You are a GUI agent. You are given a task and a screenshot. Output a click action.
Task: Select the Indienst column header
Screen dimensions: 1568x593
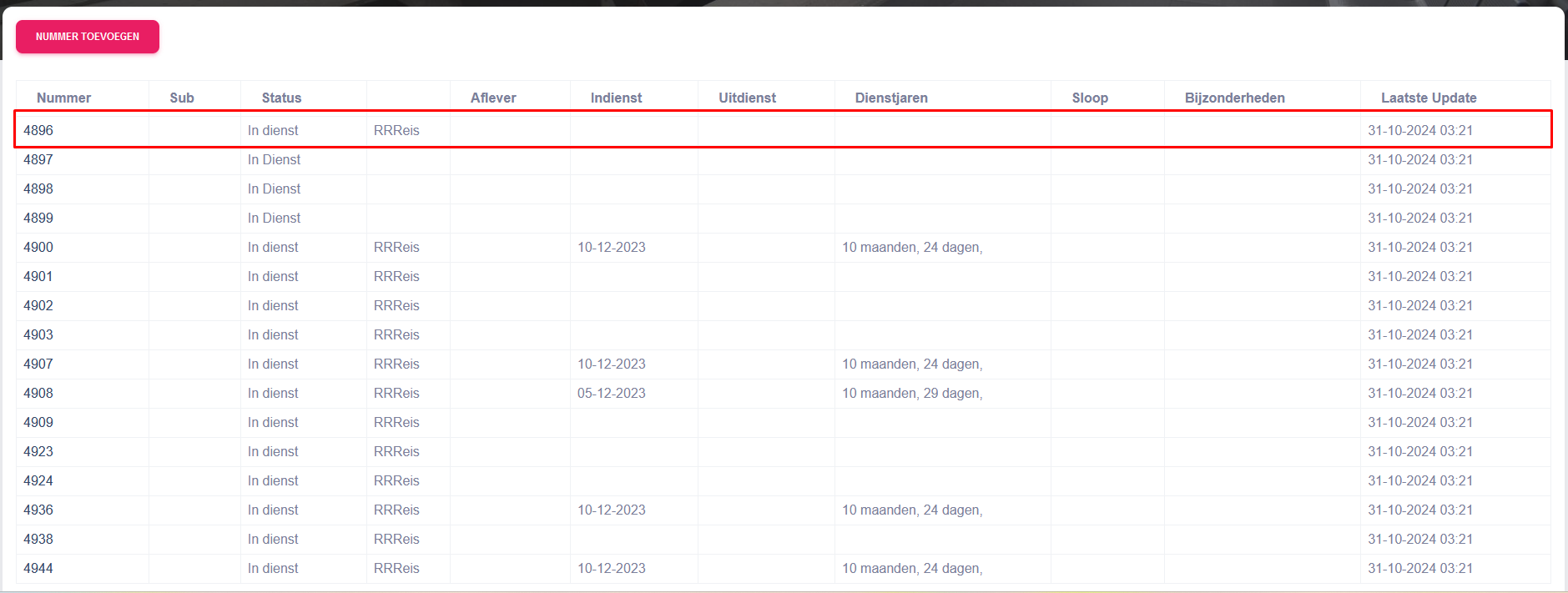coord(616,98)
